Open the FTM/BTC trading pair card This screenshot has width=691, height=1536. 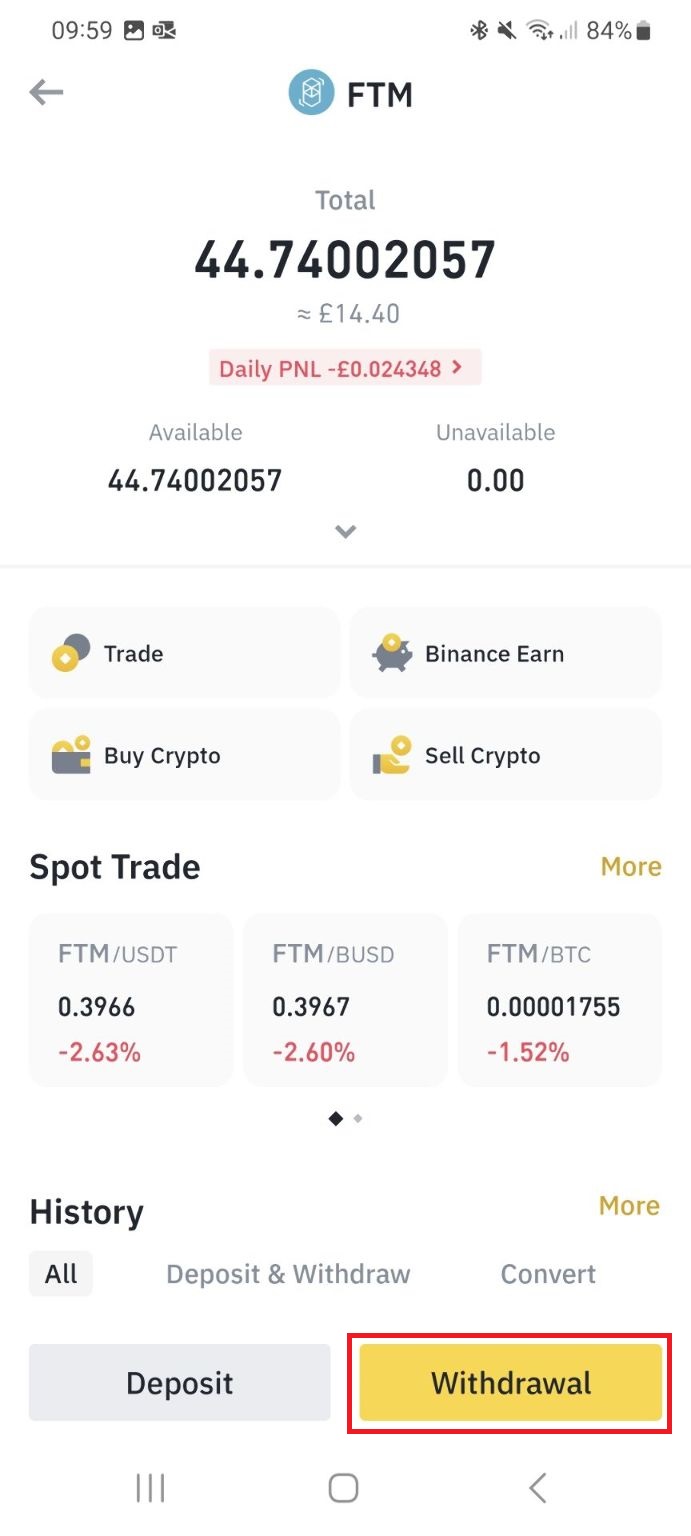click(560, 1000)
